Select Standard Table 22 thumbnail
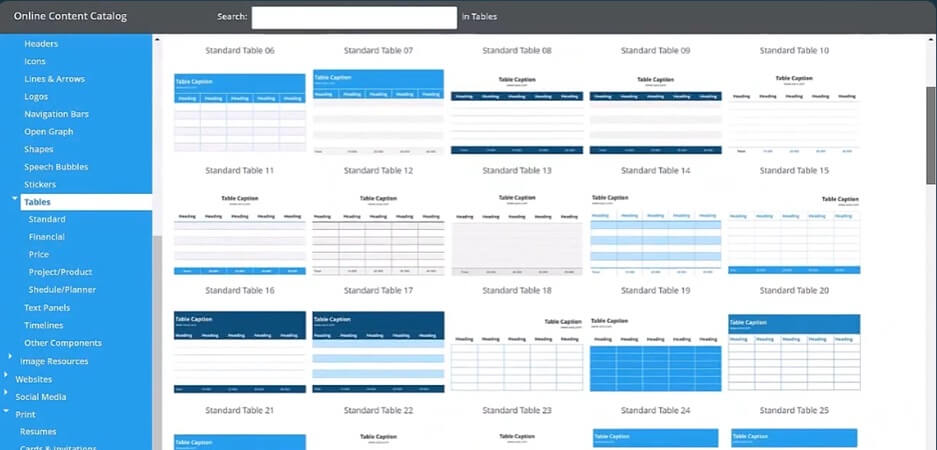Viewport: 937px width, 450px height. point(378,440)
